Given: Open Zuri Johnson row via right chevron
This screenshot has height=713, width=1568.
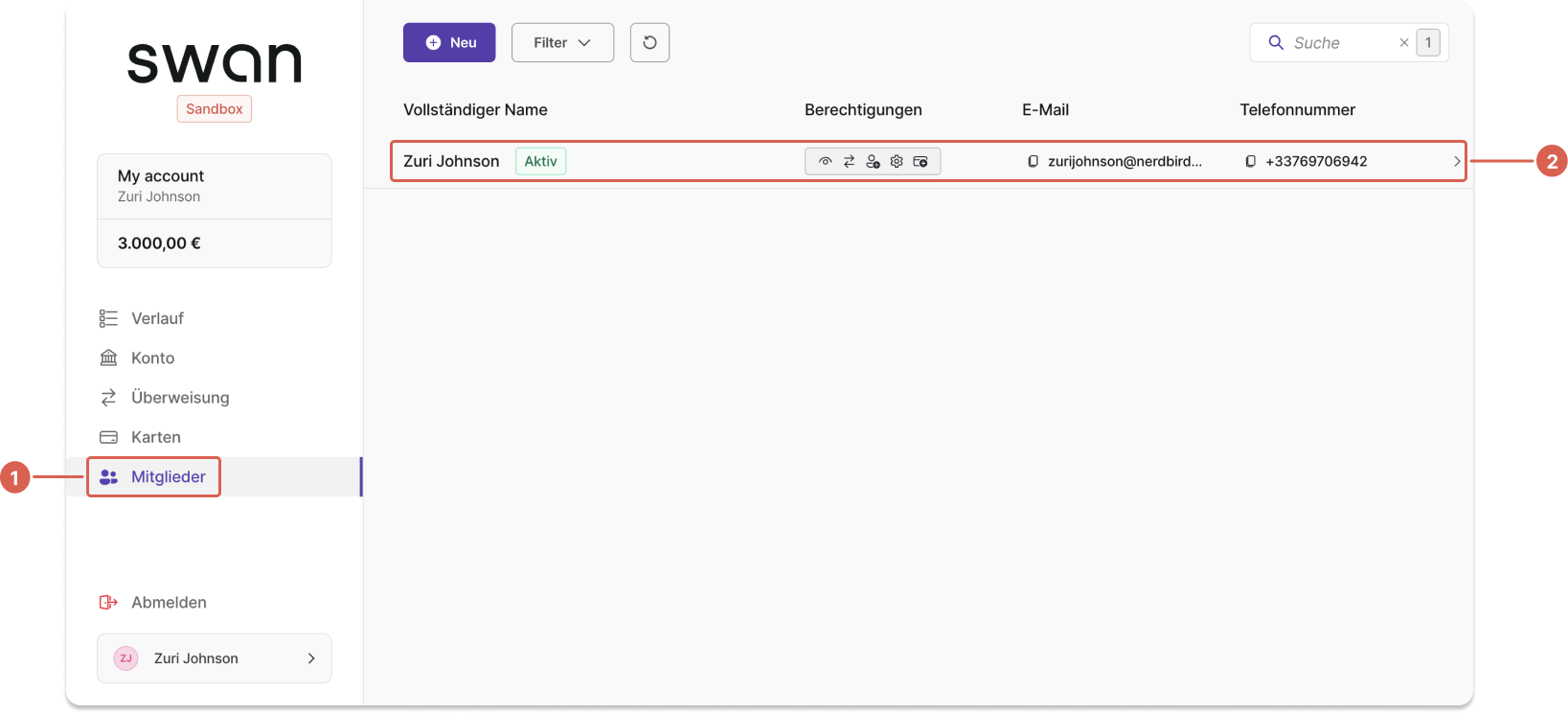Looking at the screenshot, I should [x=1457, y=161].
